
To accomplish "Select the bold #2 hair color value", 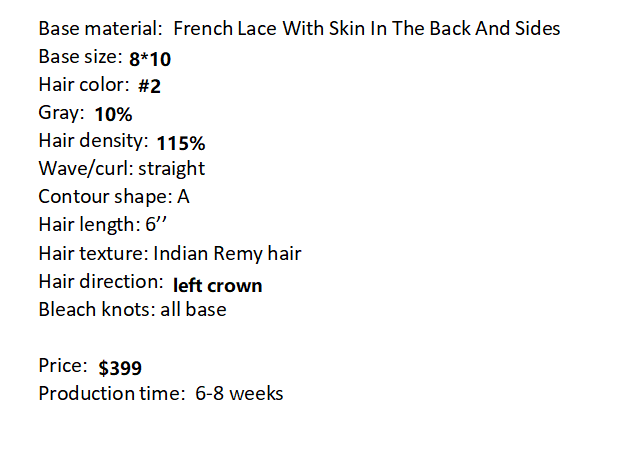I will coord(149,87).
